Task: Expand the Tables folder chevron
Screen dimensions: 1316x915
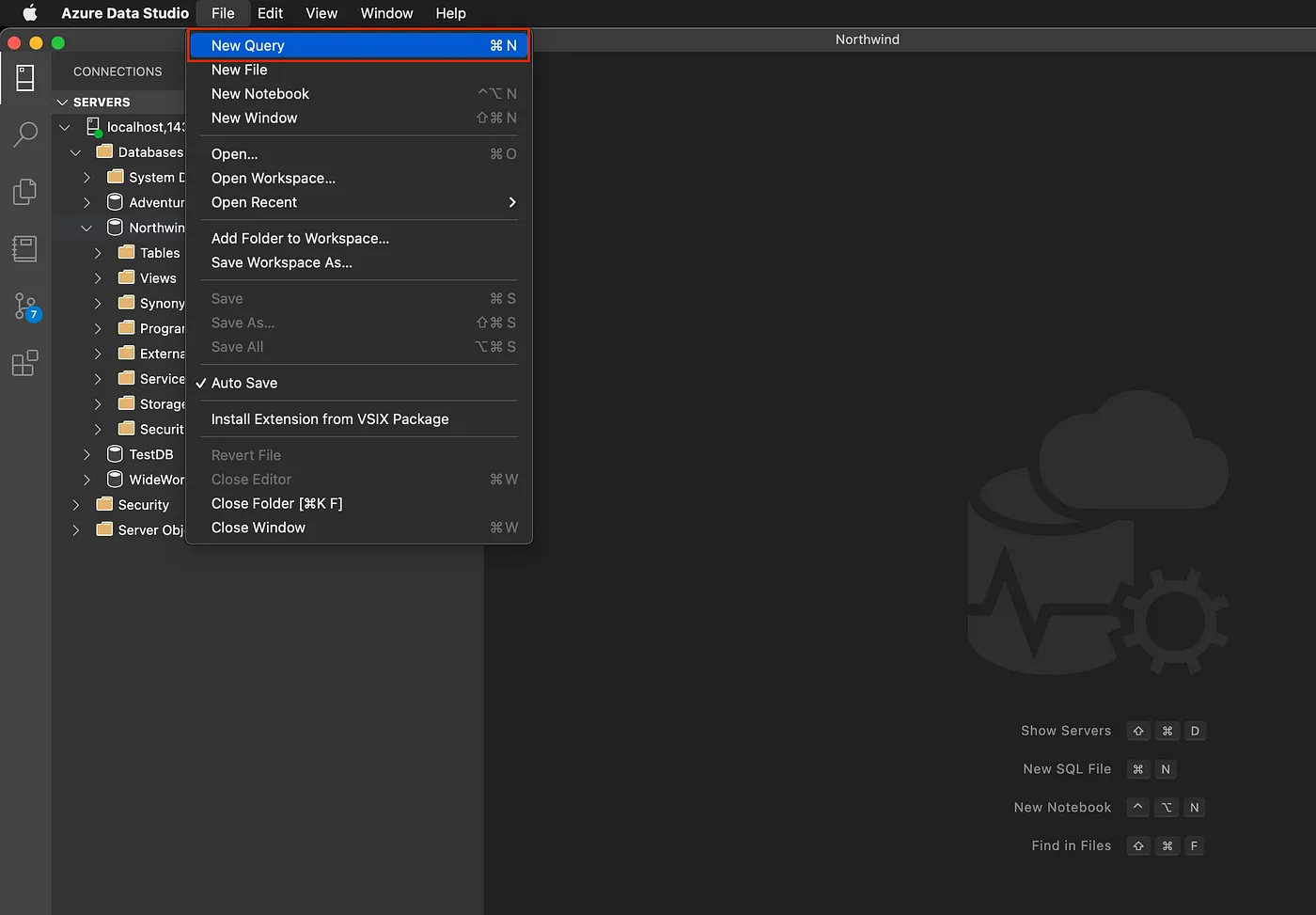Action: pyautogui.click(x=98, y=253)
